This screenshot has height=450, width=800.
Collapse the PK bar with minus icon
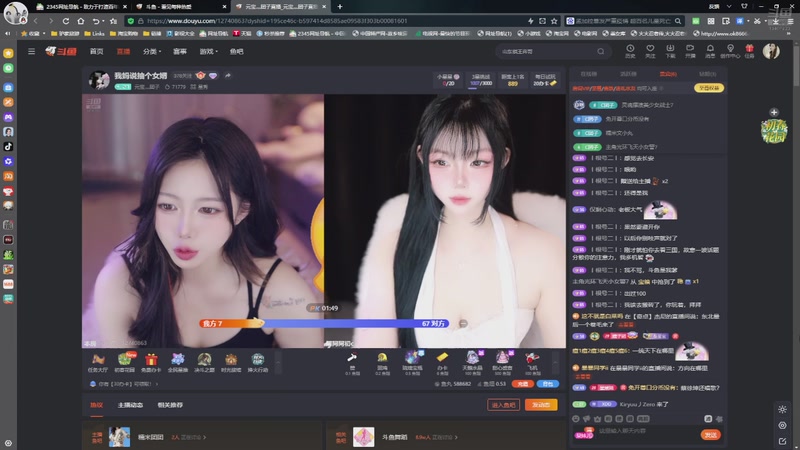[x=463, y=323]
